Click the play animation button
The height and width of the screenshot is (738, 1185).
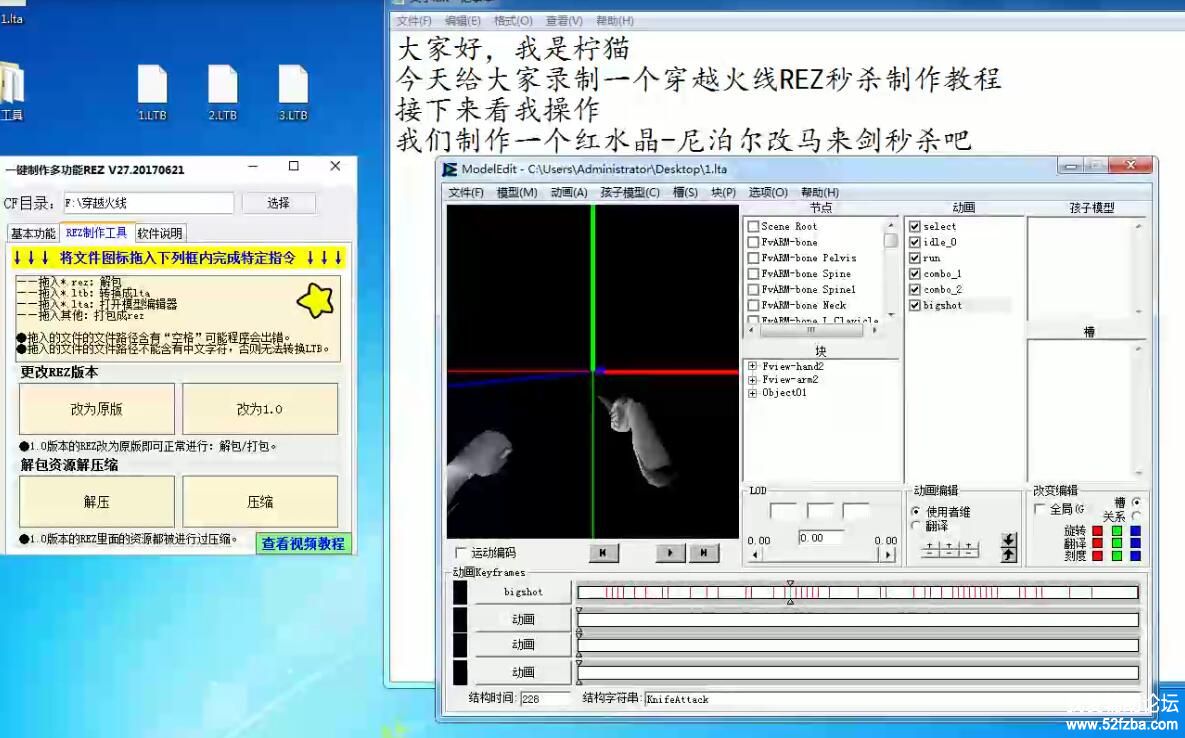[670, 552]
